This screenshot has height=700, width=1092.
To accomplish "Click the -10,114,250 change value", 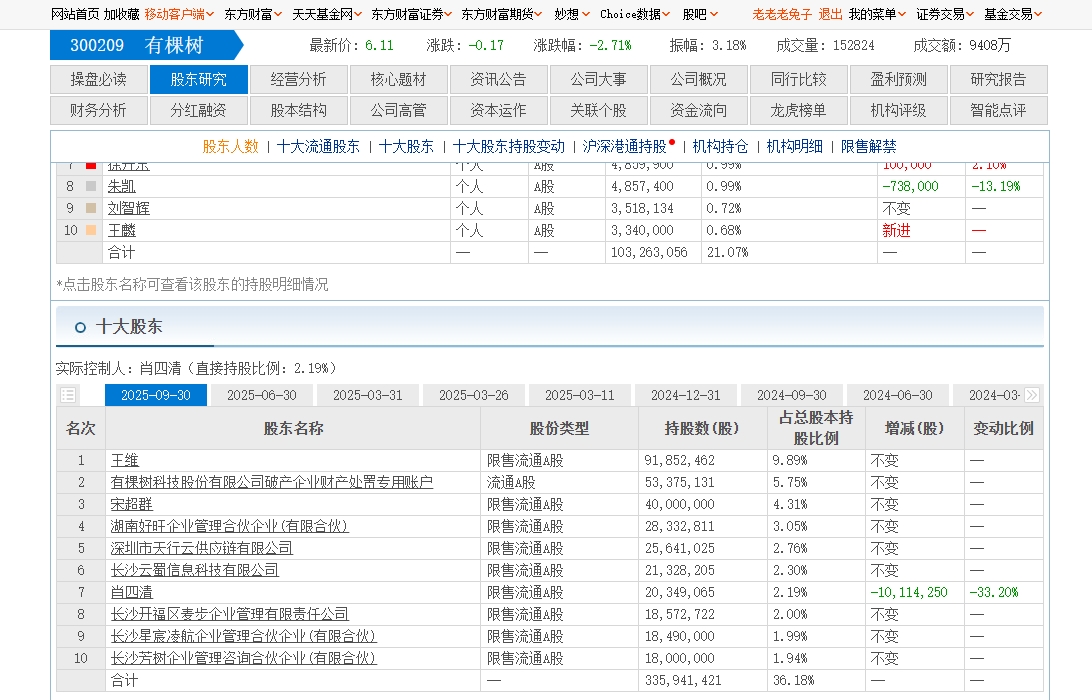I will (x=909, y=592).
